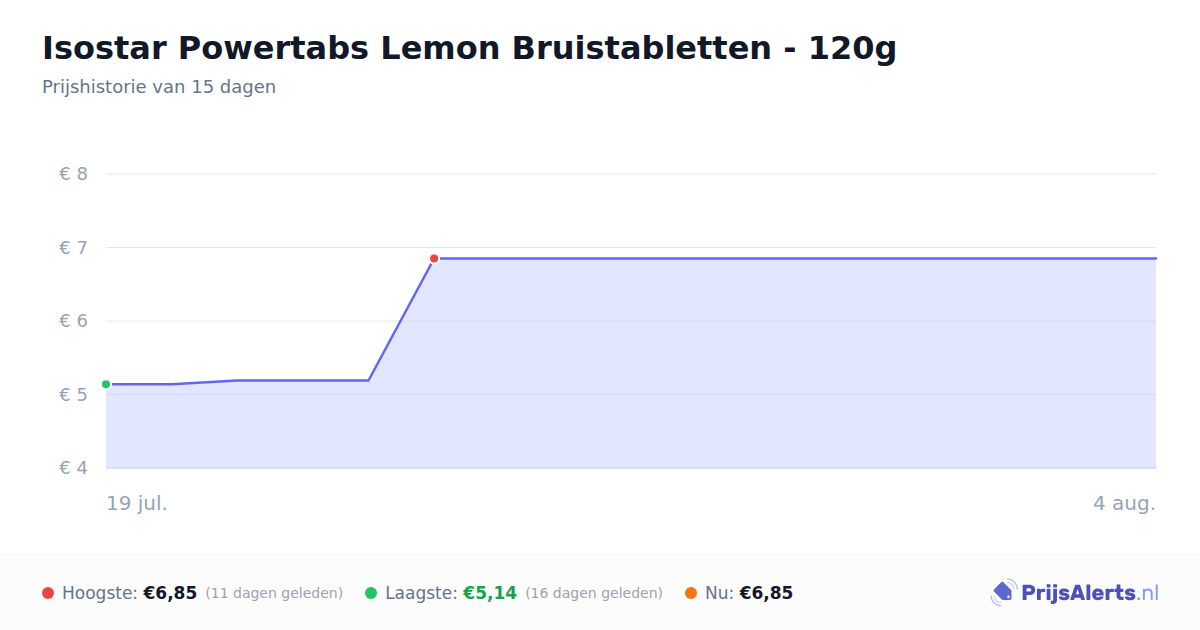Image resolution: width=1200 pixels, height=630 pixels.
Task: Click the € 7 y-axis label
Action: [73, 247]
